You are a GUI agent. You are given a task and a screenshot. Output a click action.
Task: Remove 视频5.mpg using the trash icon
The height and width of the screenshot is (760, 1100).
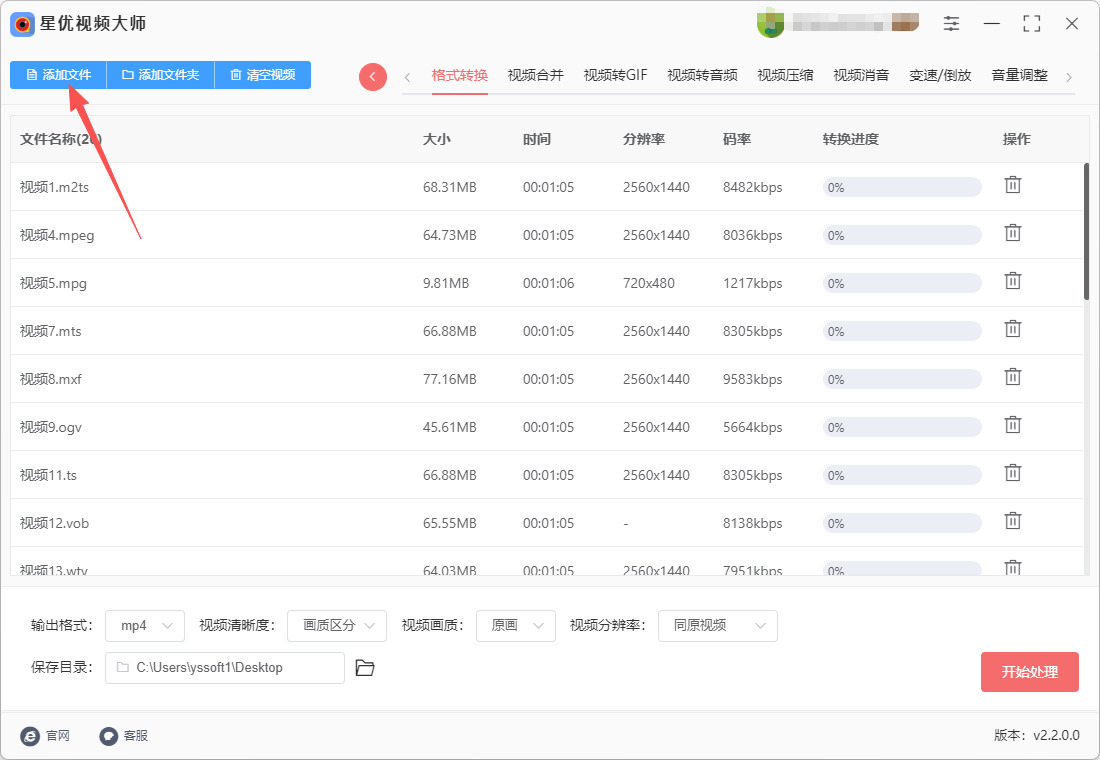(1012, 281)
